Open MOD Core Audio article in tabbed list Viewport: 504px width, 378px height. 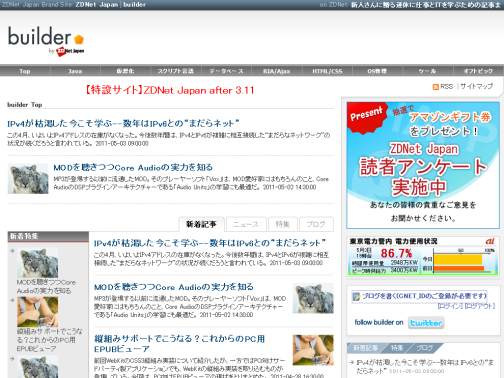174,287
